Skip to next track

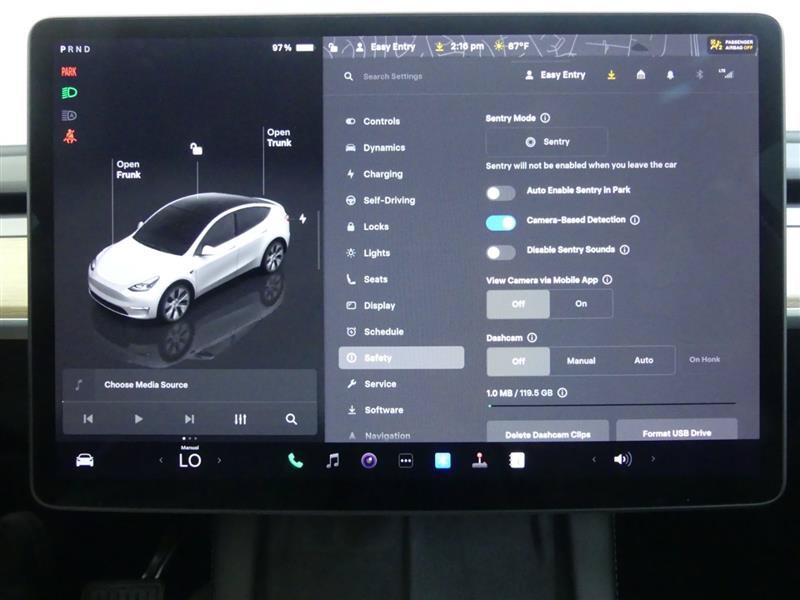(189, 419)
